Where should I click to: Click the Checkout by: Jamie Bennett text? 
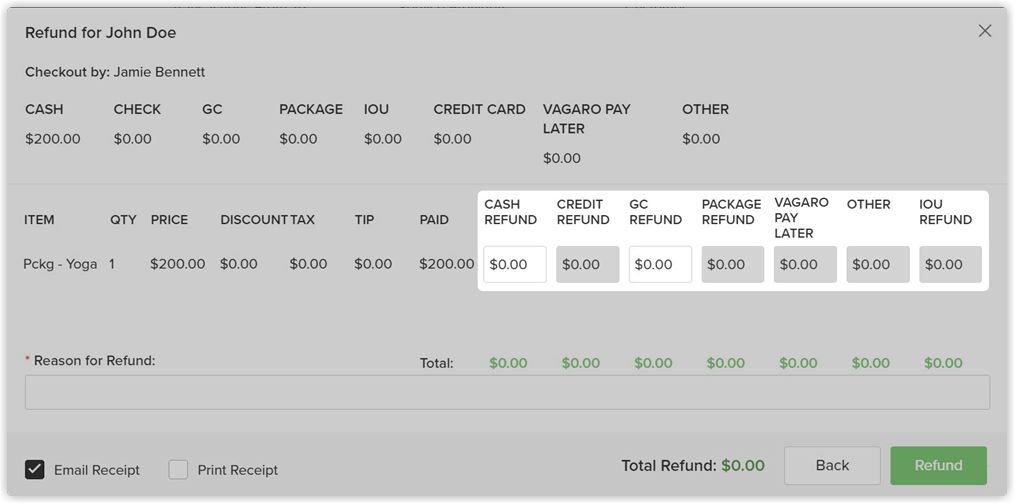coord(115,72)
